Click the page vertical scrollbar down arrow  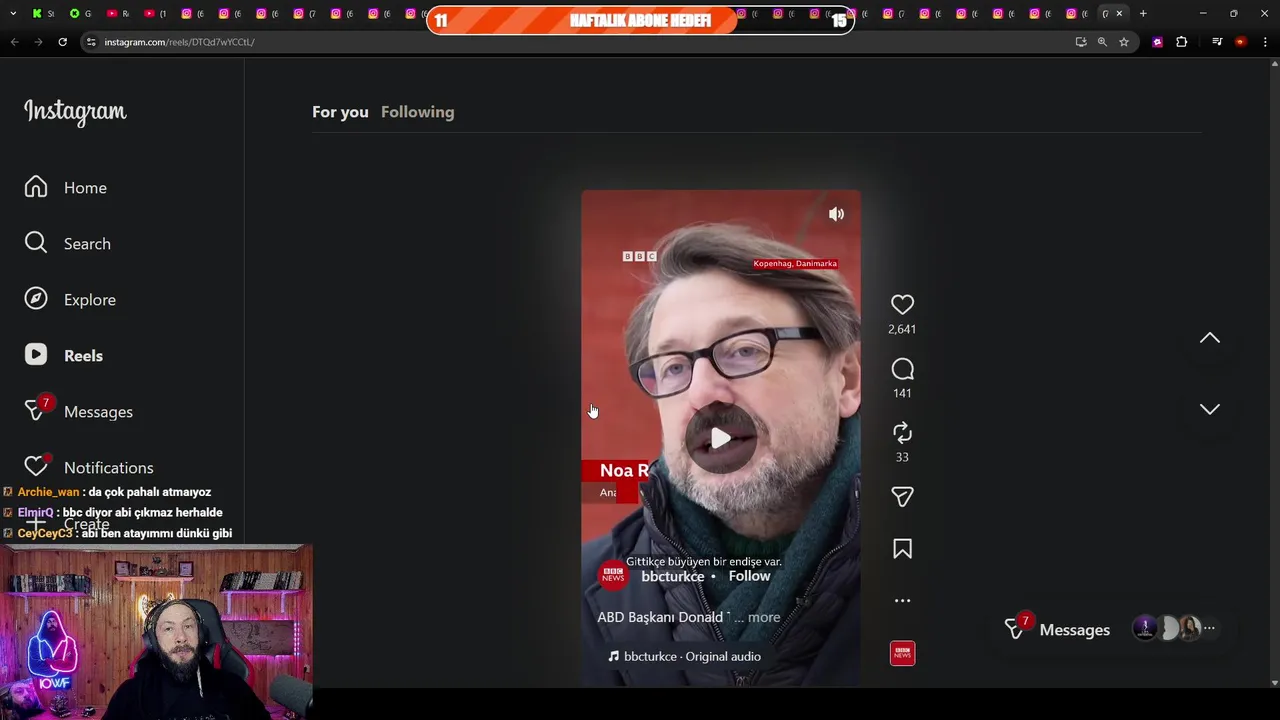click(x=1274, y=683)
